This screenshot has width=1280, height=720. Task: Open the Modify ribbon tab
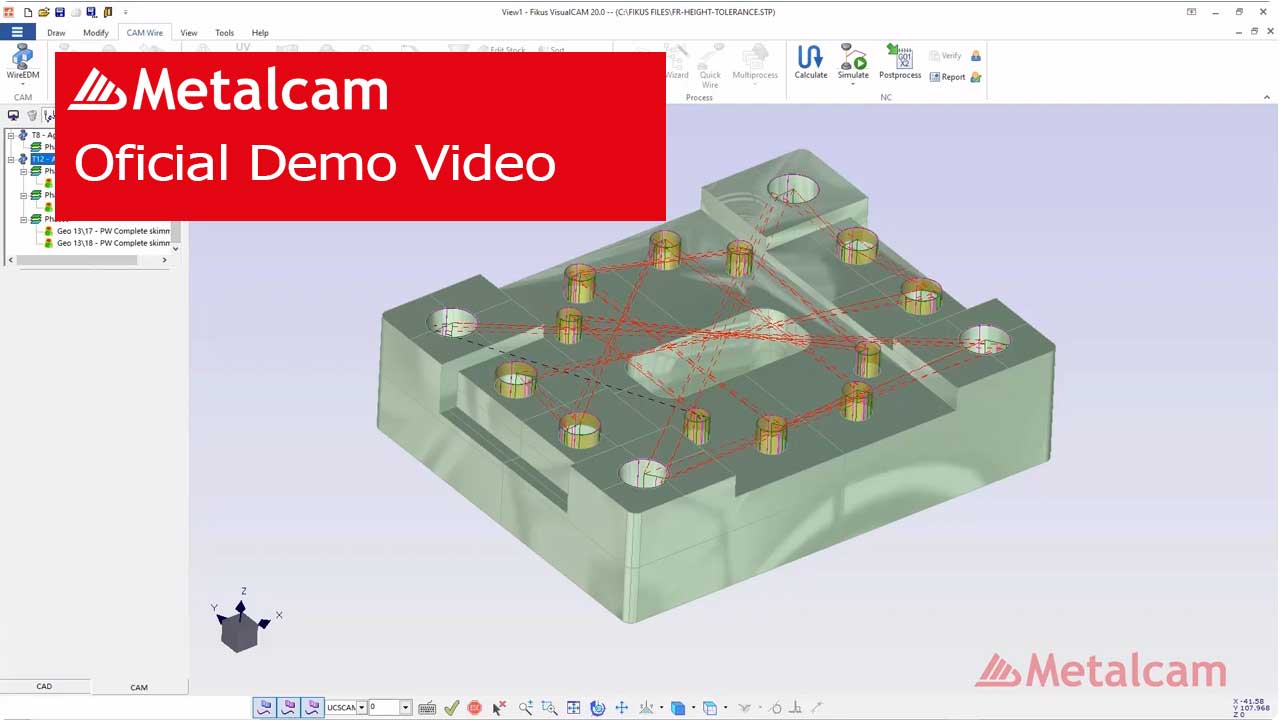pyautogui.click(x=96, y=33)
